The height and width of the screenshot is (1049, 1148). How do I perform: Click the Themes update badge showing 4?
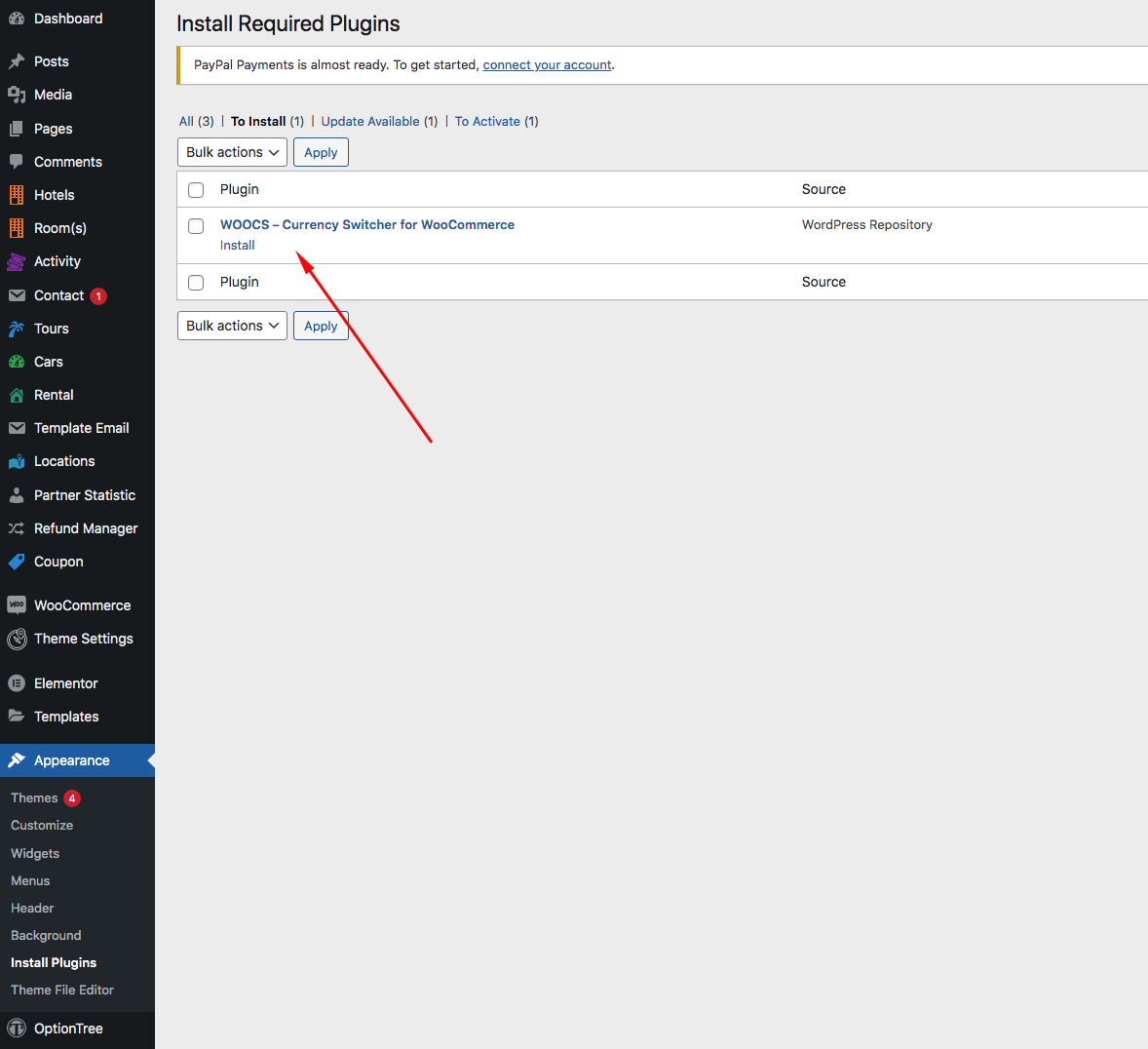click(x=72, y=798)
